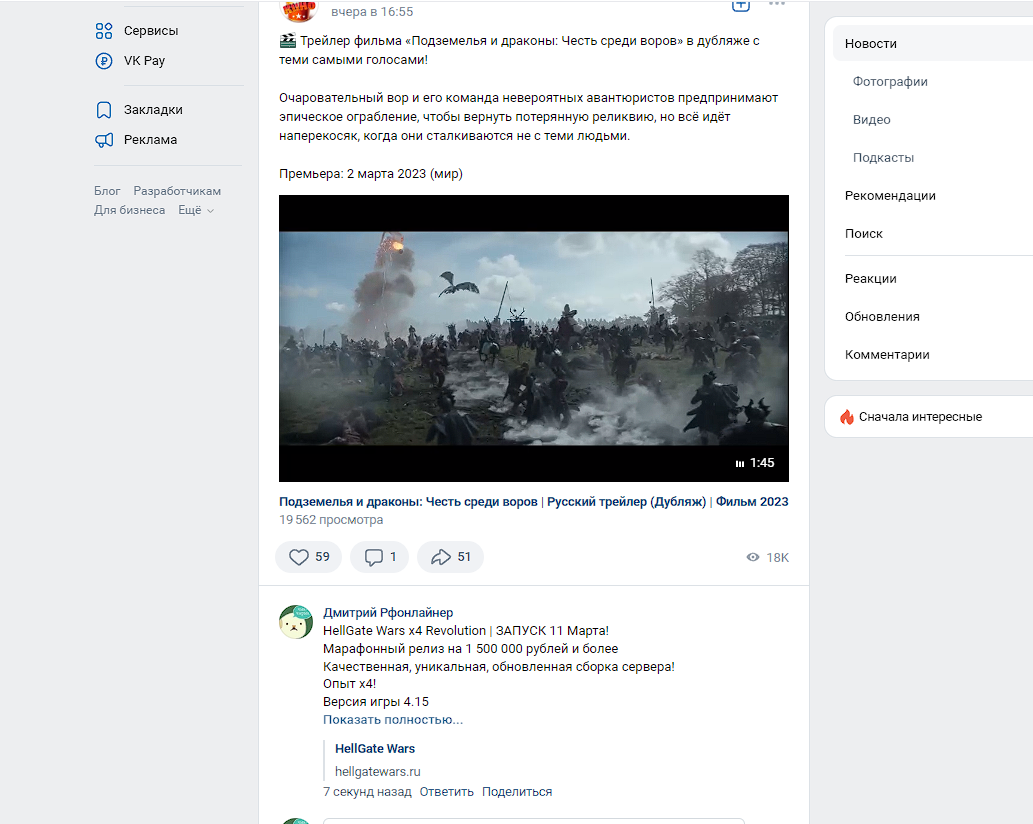This screenshot has height=824, width=1033.
Task: Play the Dungeons and Dragons trailer video
Action: tap(534, 339)
